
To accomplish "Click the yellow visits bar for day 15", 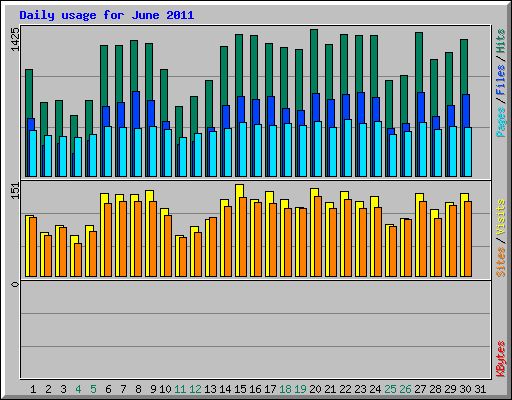I will point(239,191).
